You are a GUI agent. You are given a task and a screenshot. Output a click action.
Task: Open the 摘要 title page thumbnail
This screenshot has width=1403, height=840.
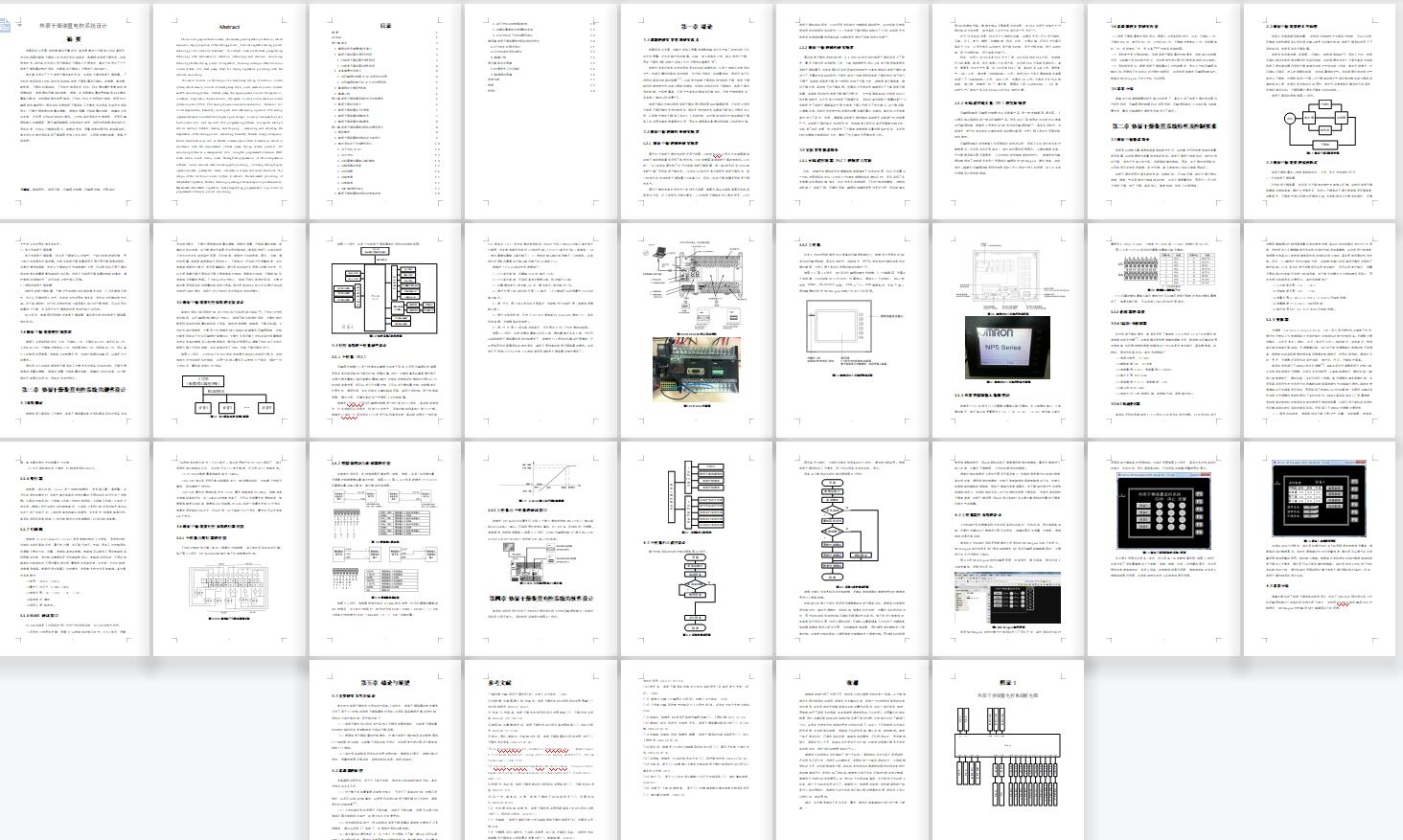coord(73,110)
